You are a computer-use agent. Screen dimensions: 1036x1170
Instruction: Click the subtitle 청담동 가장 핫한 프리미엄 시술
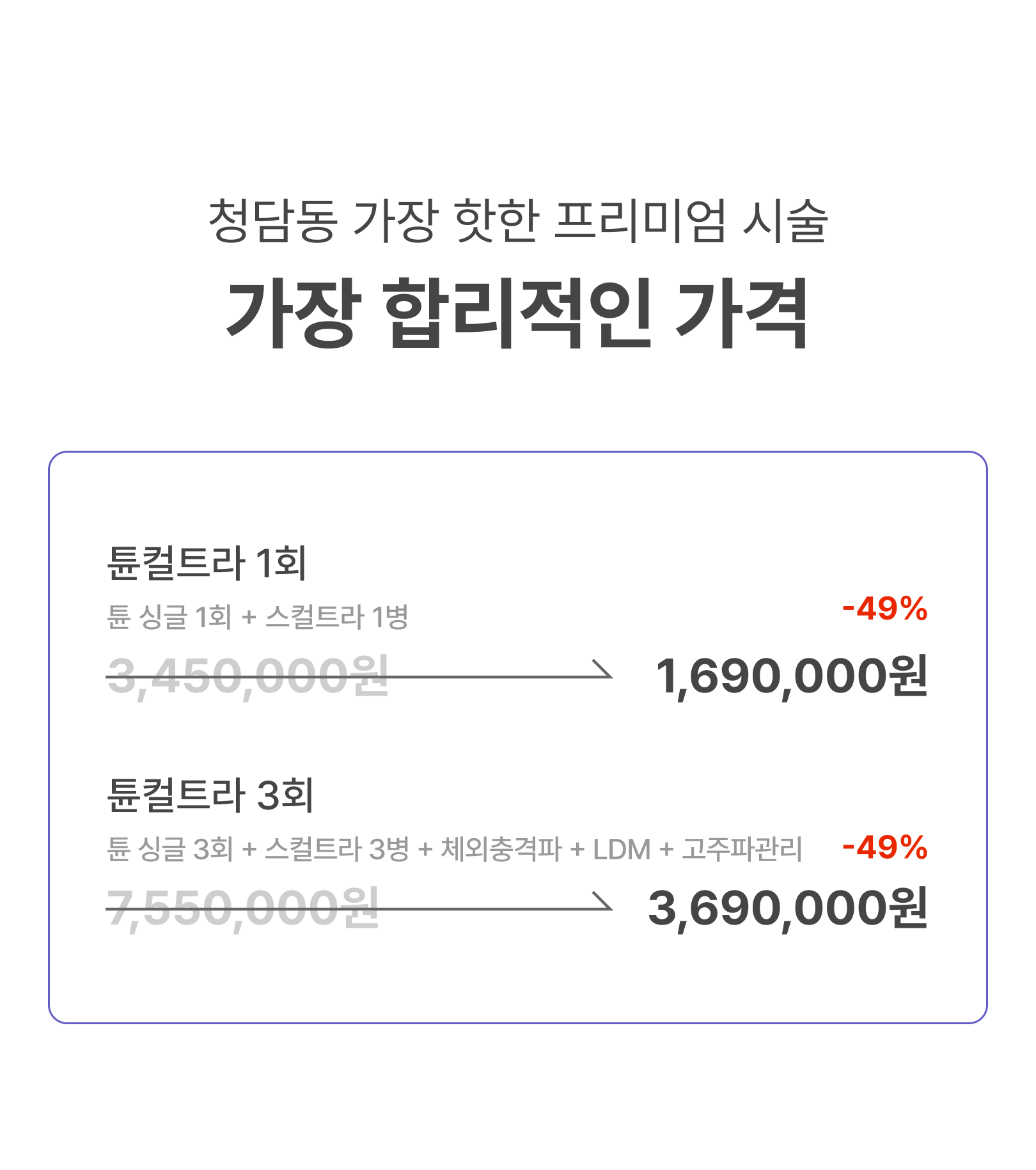pyautogui.click(x=518, y=221)
